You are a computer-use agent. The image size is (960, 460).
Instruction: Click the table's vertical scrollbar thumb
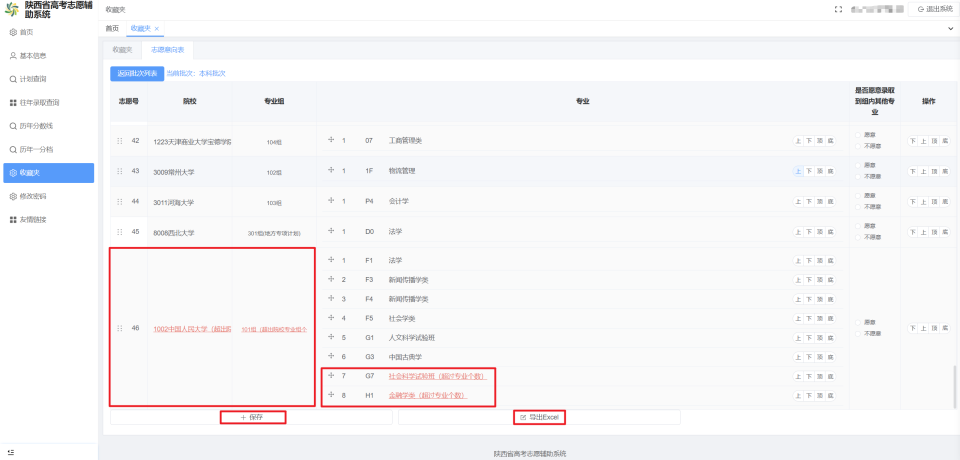(954, 386)
